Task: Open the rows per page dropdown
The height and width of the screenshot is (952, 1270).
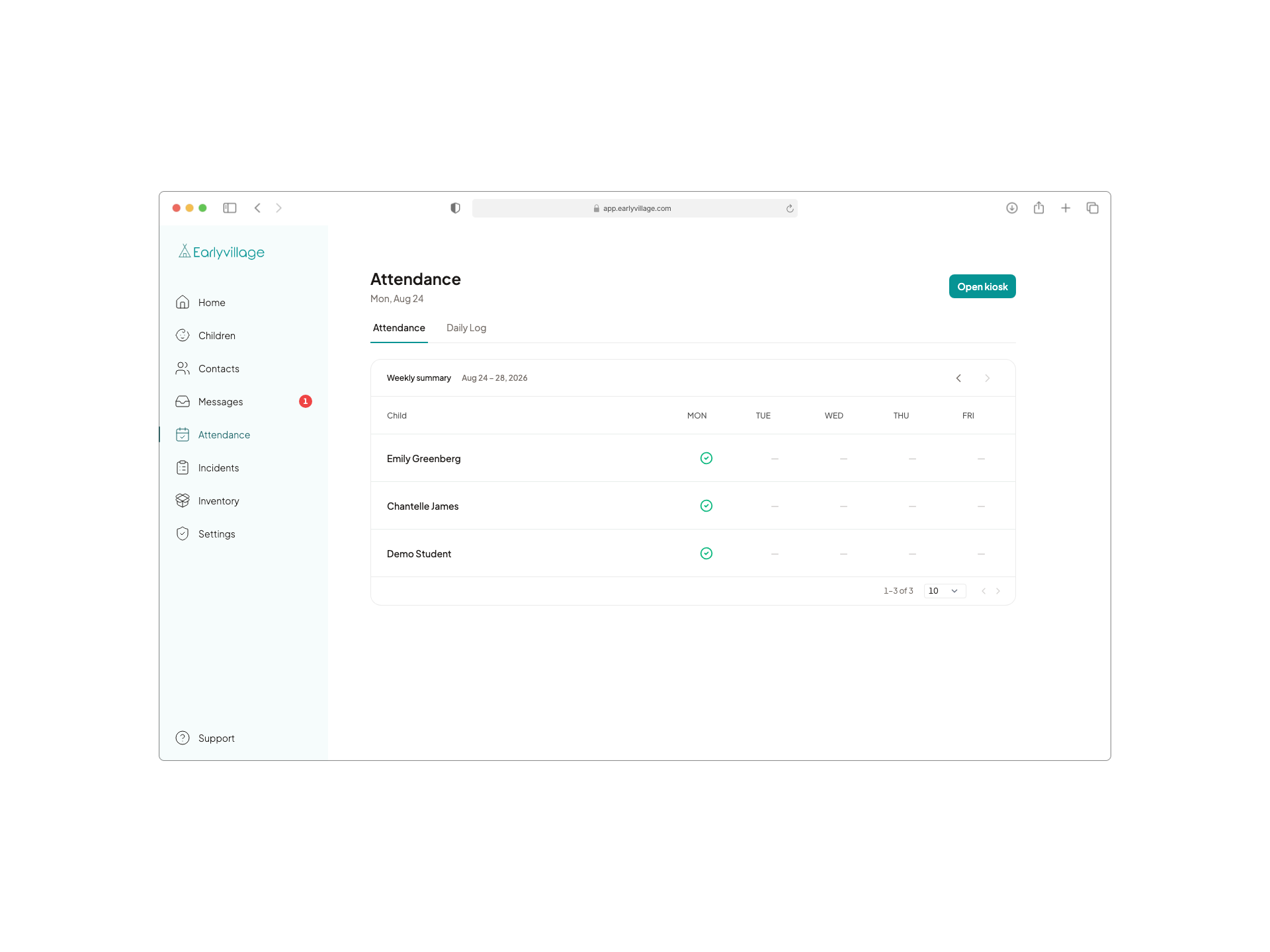Action: click(x=945, y=590)
